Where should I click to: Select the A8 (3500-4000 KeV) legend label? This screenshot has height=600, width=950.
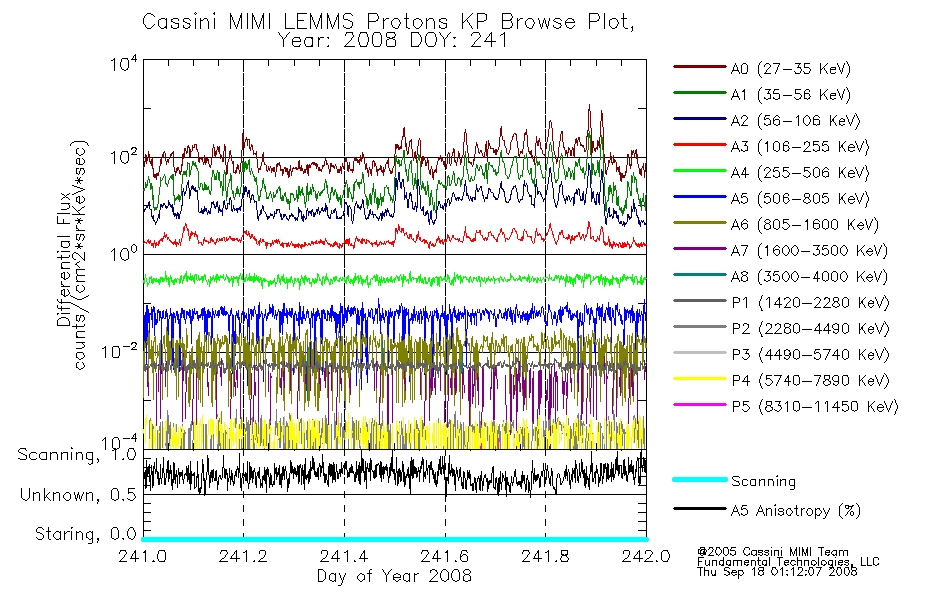(x=809, y=277)
